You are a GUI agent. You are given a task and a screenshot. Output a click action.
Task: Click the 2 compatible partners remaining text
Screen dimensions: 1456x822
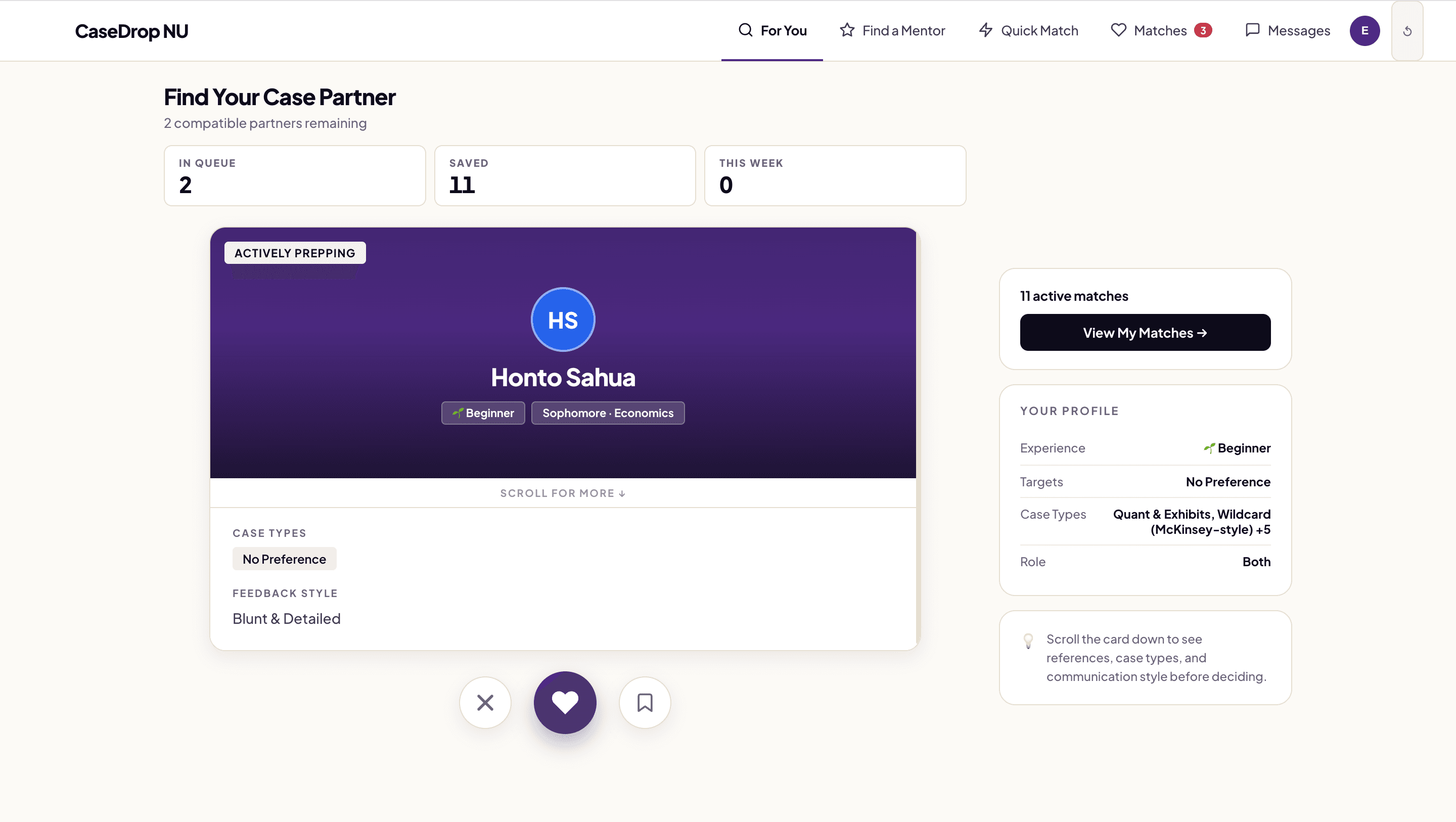click(265, 123)
